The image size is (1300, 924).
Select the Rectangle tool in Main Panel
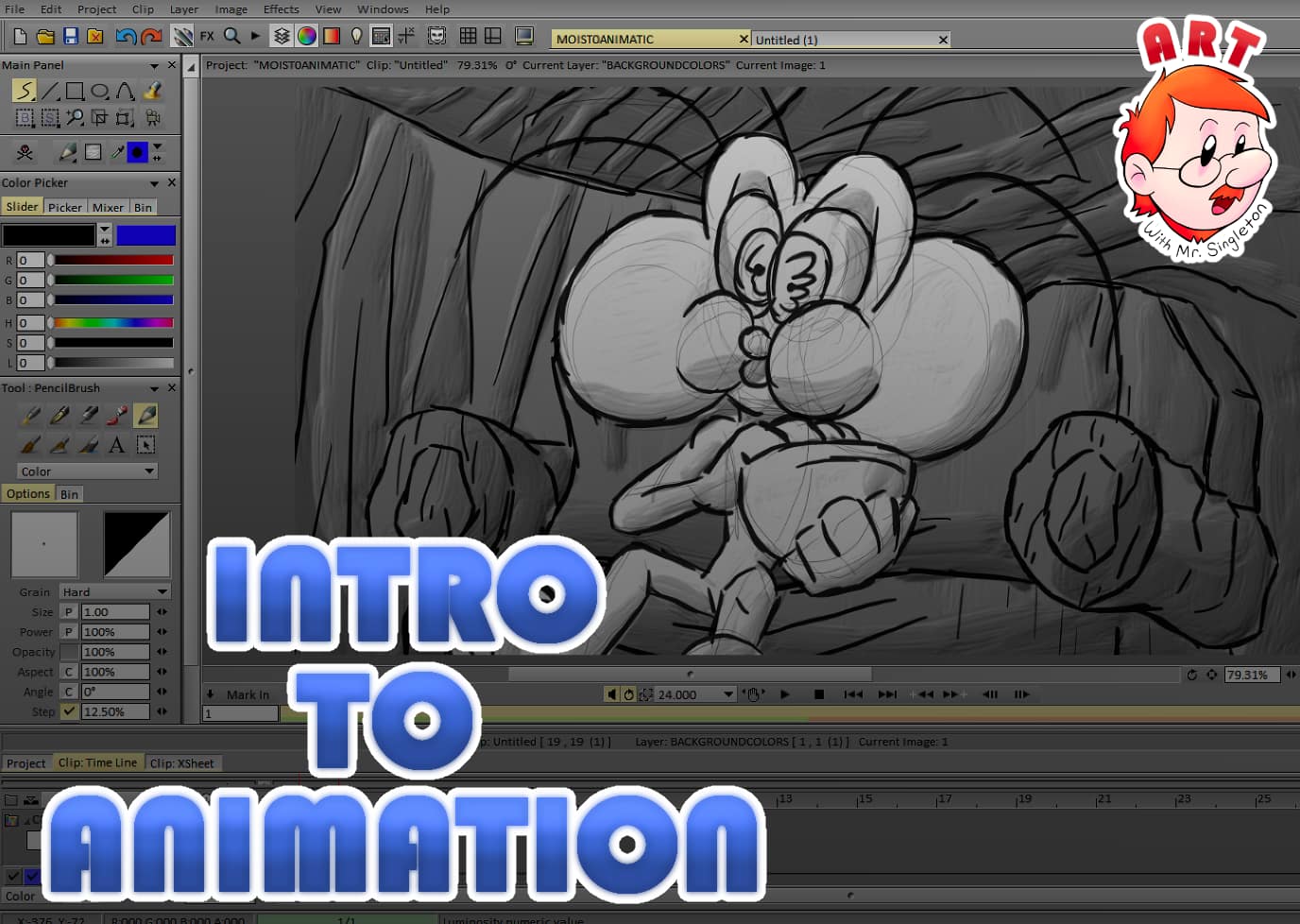[76, 91]
